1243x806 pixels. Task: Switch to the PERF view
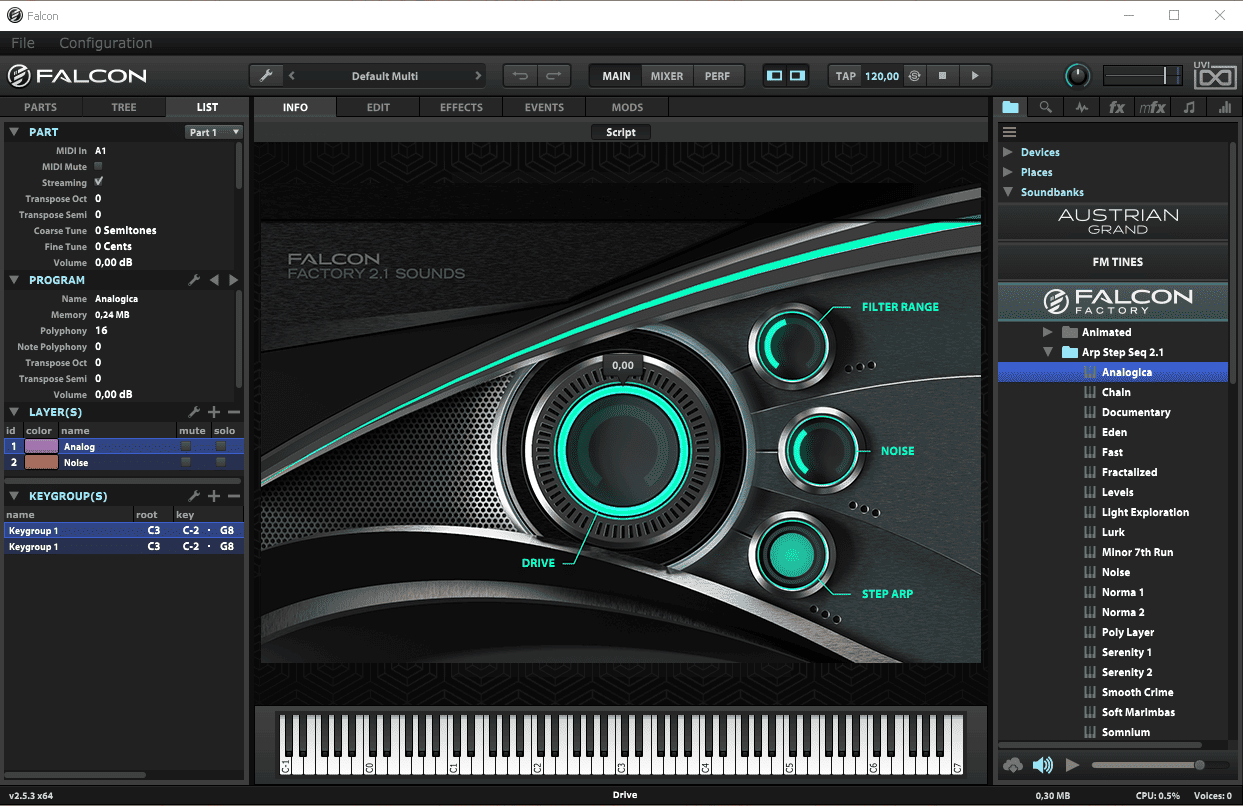coord(717,76)
